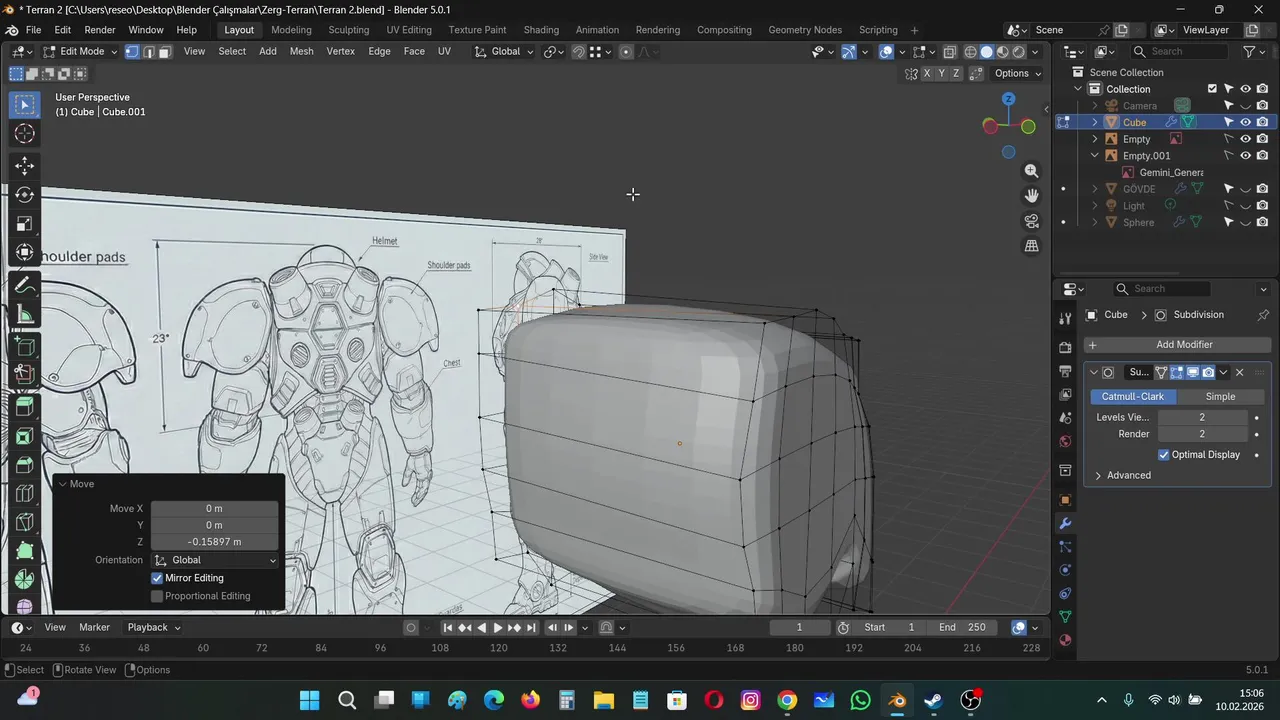1280x720 pixels.
Task: Open the Mesh menu in viewport header
Action: point(301,51)
